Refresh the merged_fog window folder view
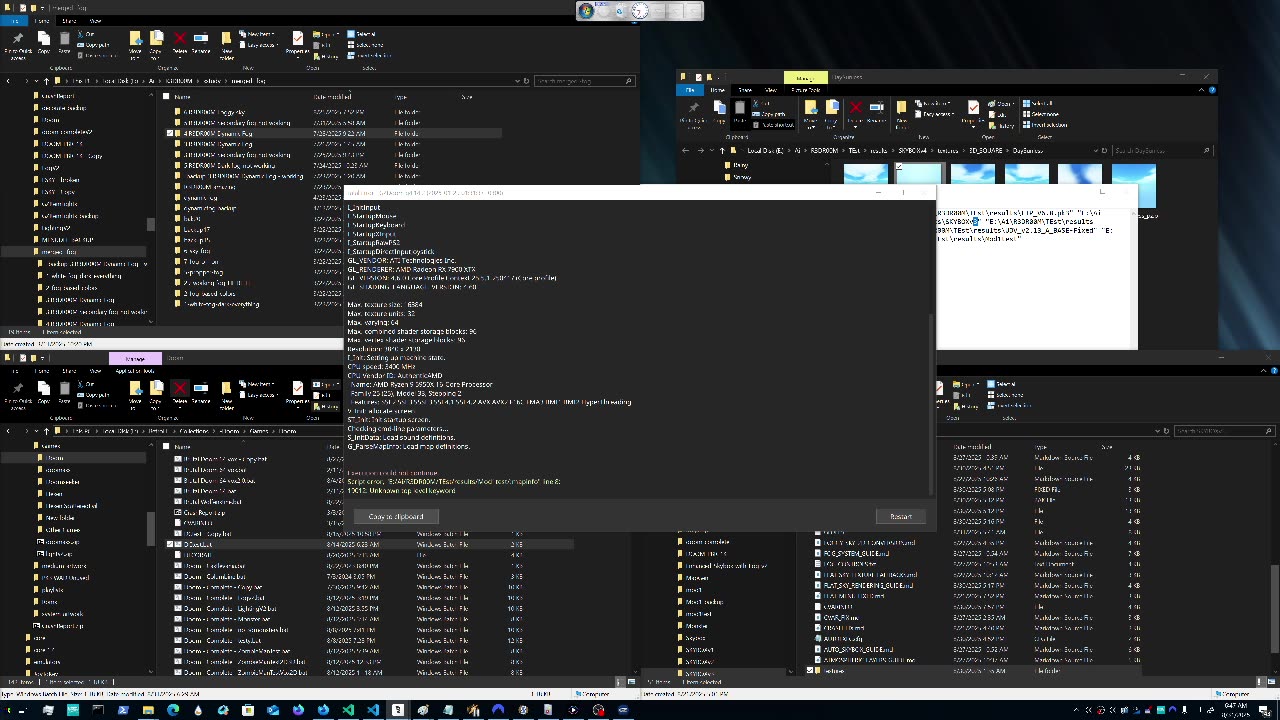 (x=527, y=81)
